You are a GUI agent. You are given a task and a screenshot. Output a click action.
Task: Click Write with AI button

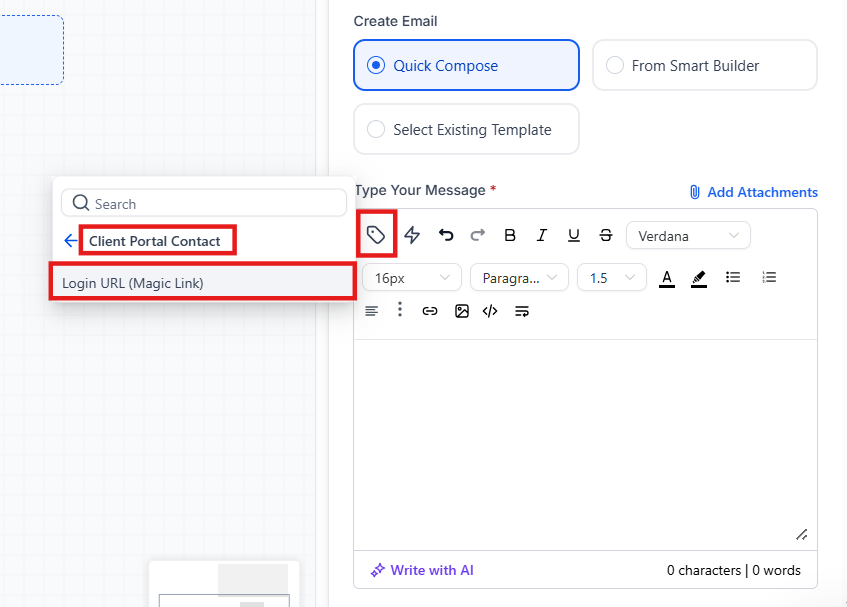422,570
